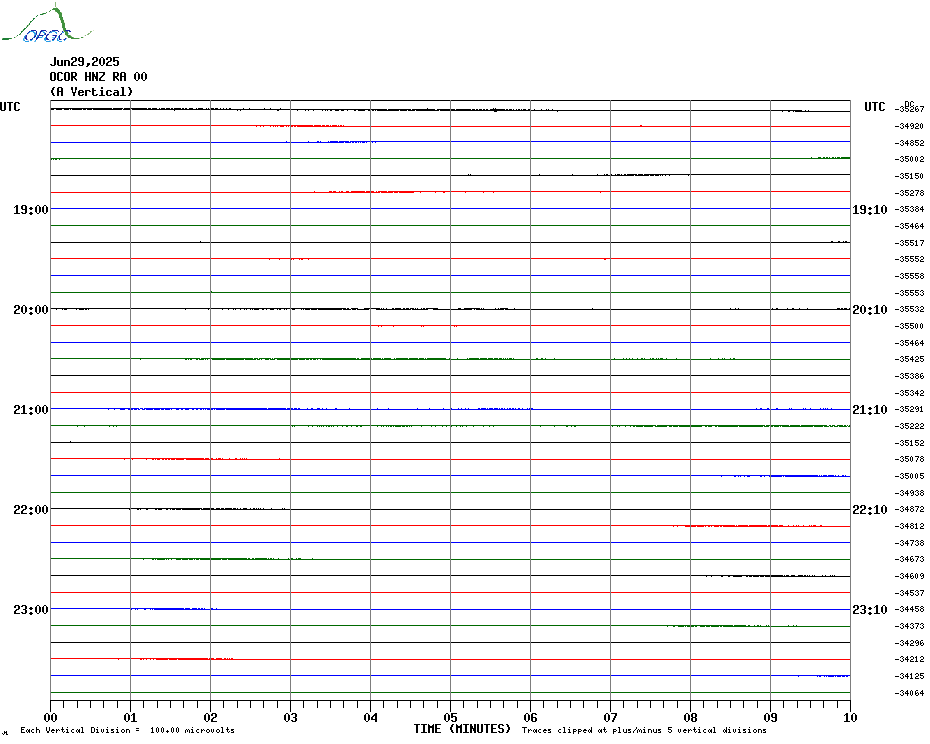This screenshot has width=930, height=744.
Task: Click the DC value '-35278'
Action: [909, 193]
